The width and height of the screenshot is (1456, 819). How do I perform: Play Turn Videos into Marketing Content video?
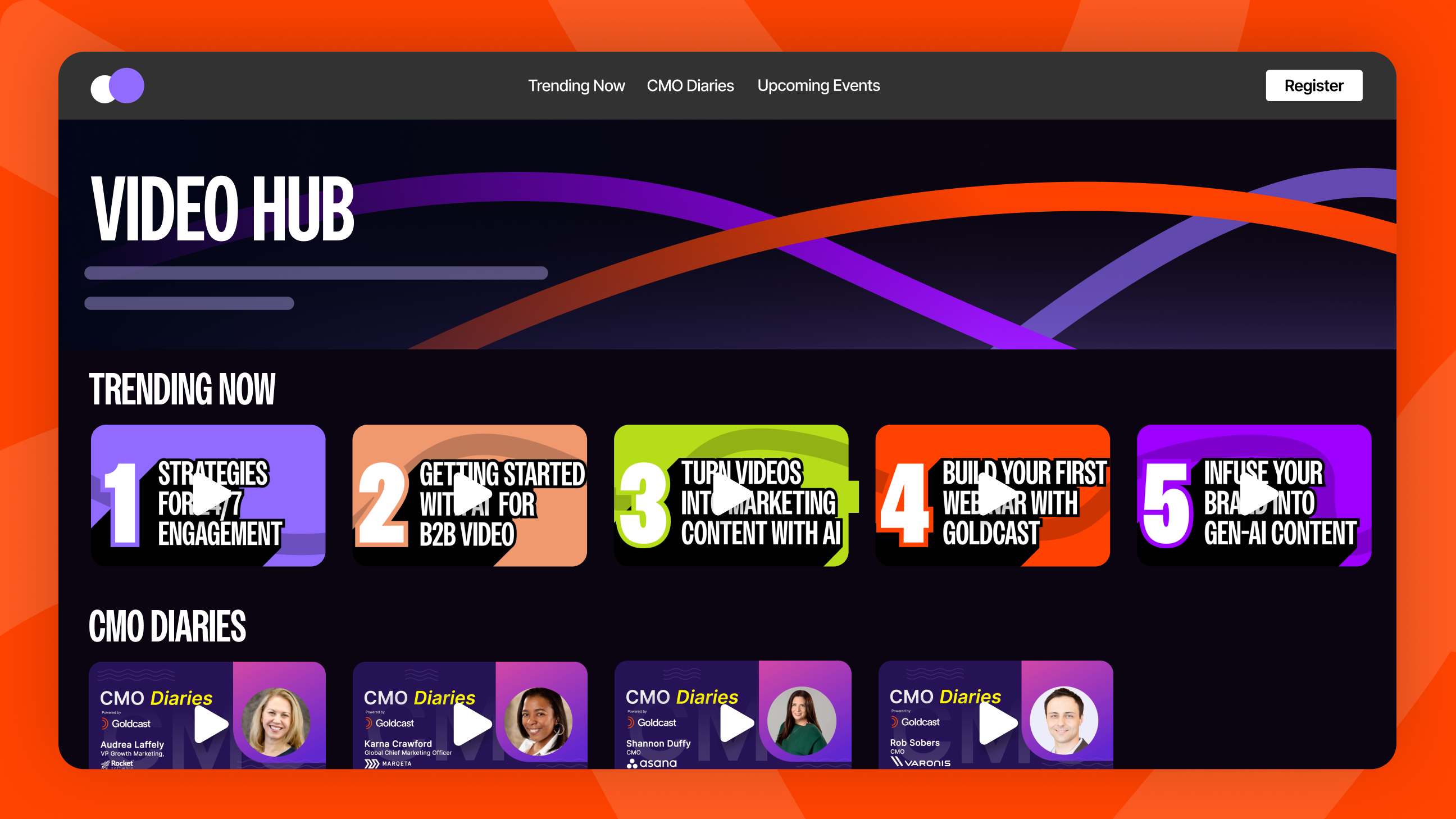coord(732,494)
